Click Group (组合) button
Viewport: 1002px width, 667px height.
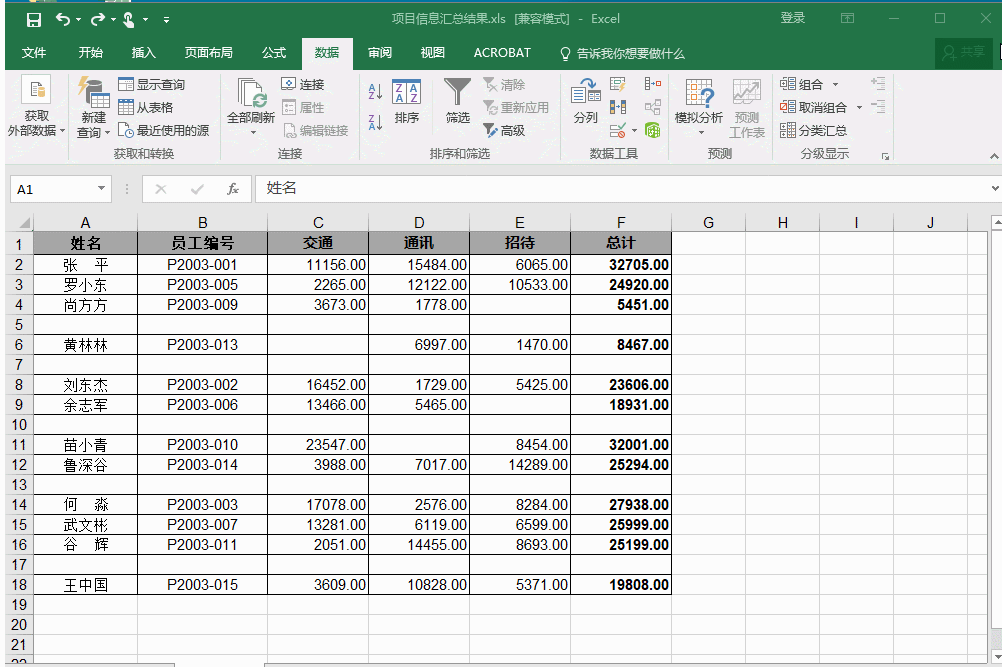pyautogui.click(x=801, y=84)
